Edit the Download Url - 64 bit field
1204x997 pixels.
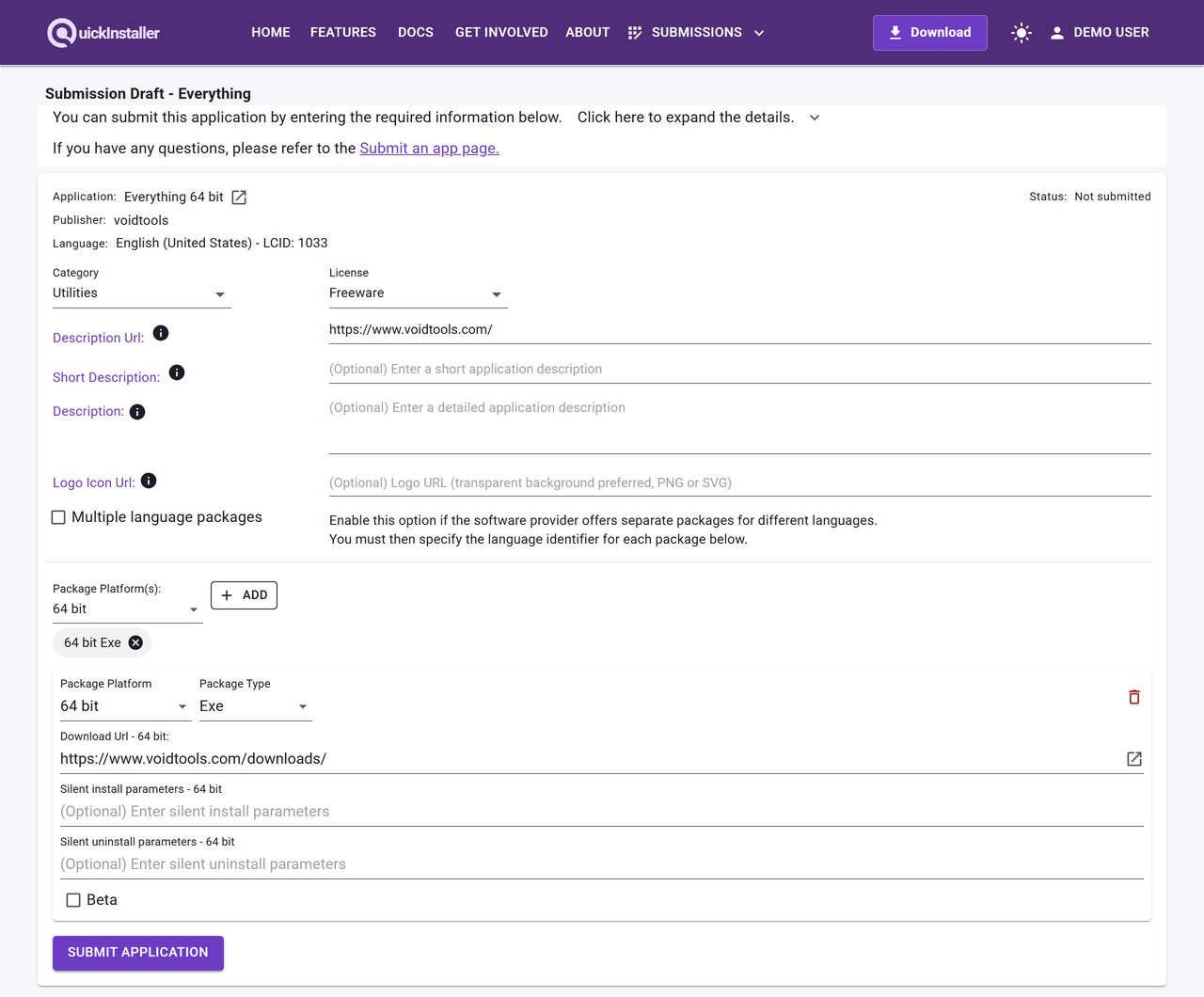tap(589, 759)
